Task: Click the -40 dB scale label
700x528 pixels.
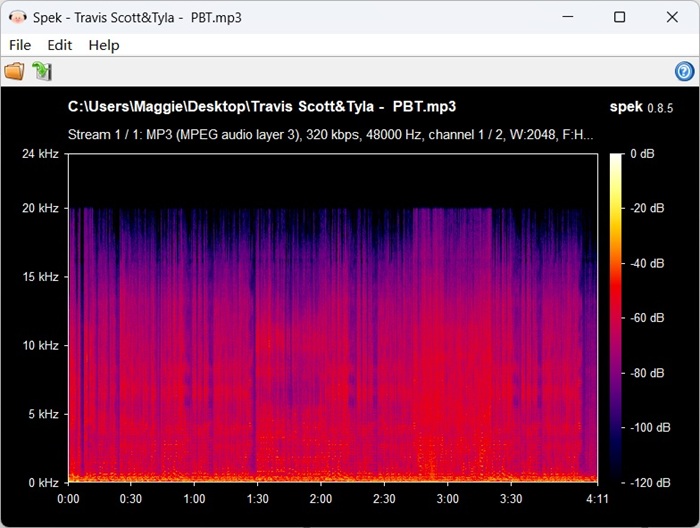Action: 647,263
